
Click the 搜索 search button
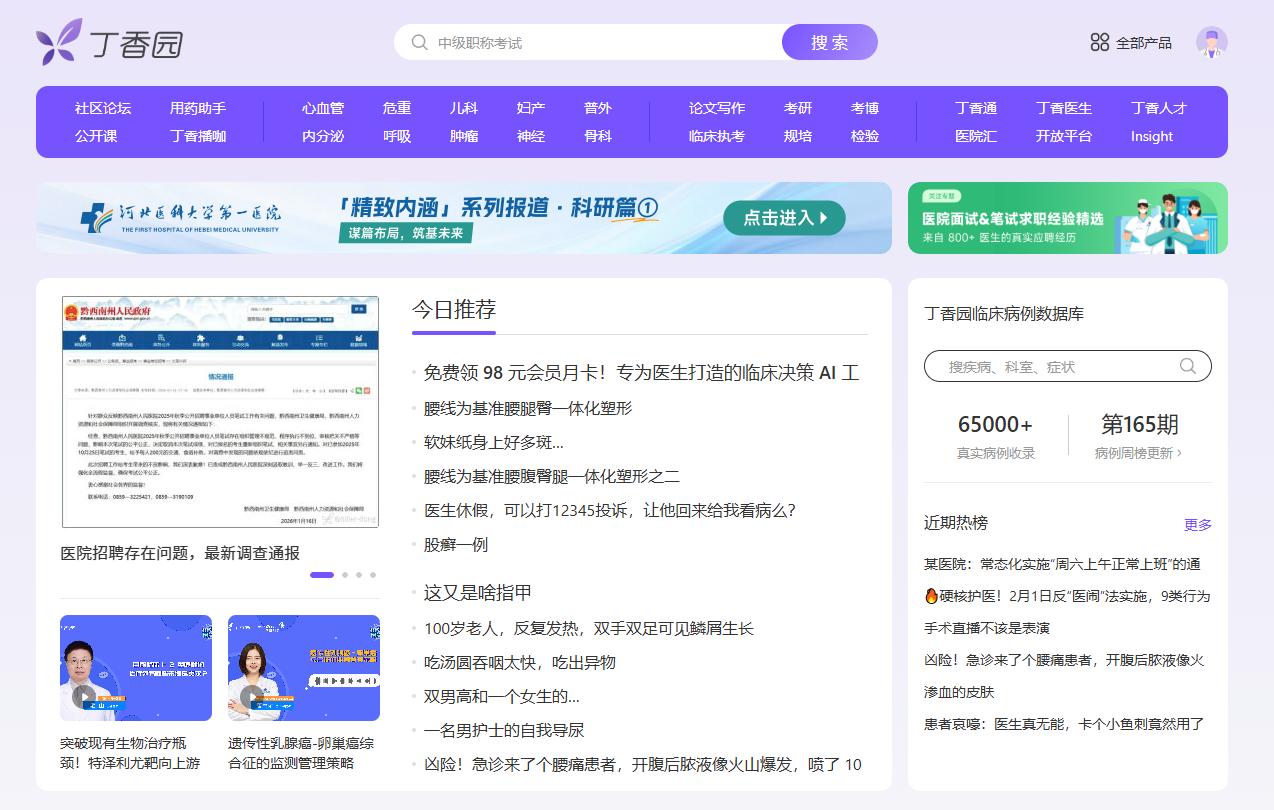point(829,42)
